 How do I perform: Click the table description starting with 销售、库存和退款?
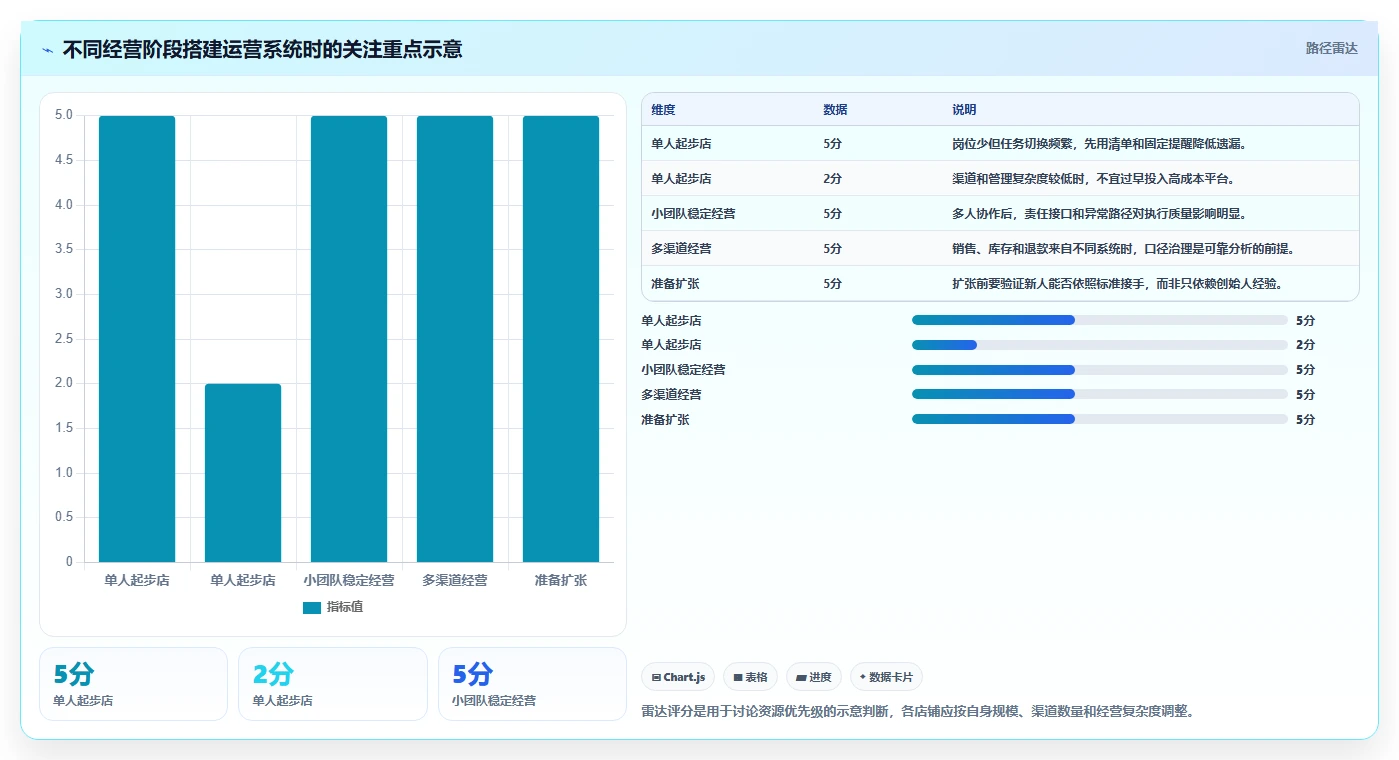pos(1124,249)
